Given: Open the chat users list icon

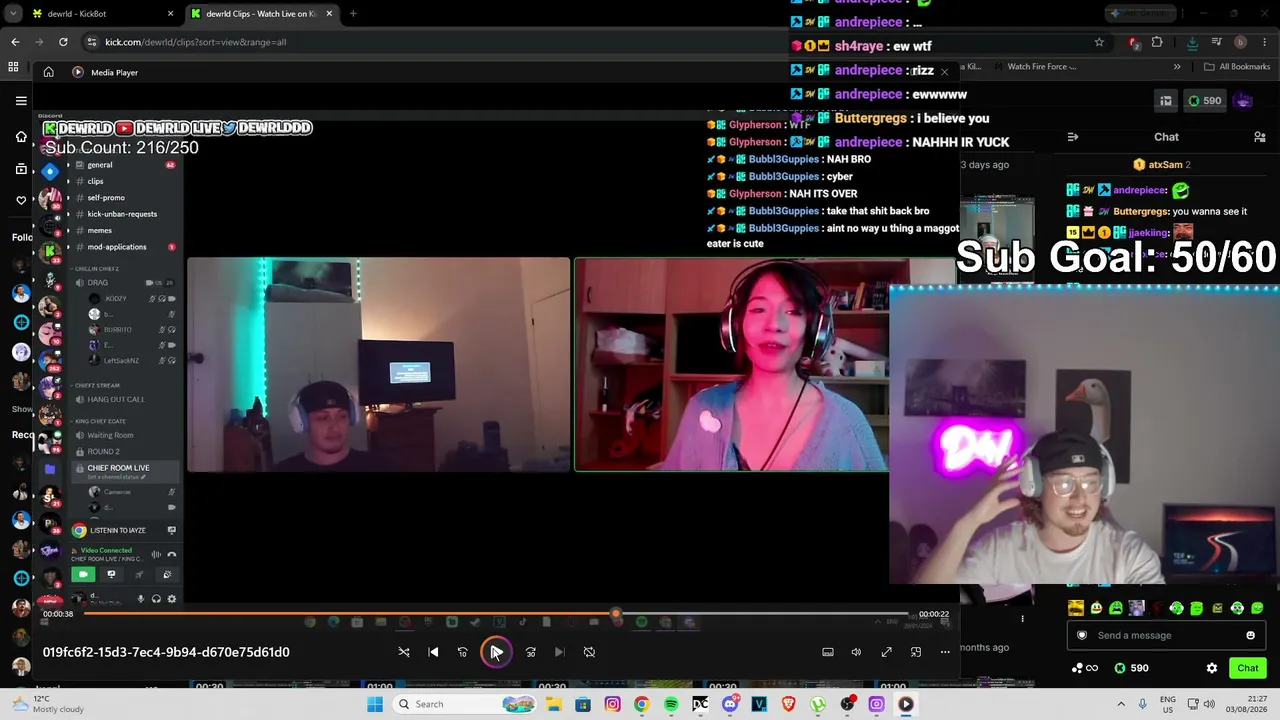Looking at the screenshot, I should point(1260,137).
